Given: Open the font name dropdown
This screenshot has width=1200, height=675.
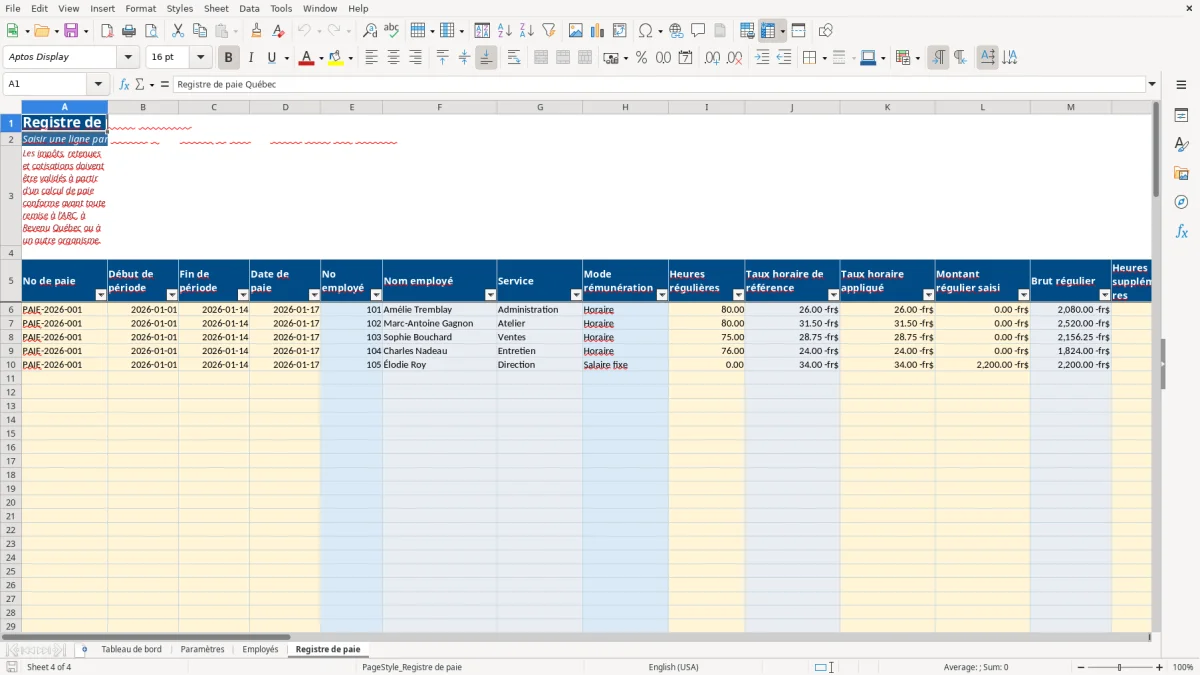Looking at the screenshot, I should pyautogui.click(x=128, y=58).
